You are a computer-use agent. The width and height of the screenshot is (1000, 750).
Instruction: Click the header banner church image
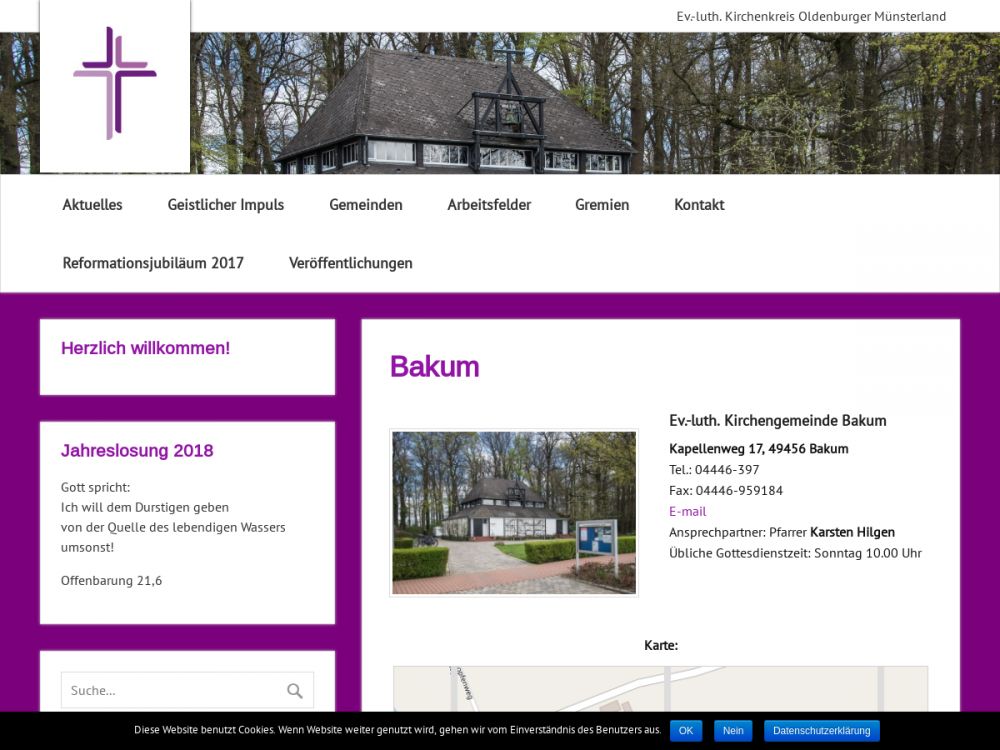coord(600,105)
